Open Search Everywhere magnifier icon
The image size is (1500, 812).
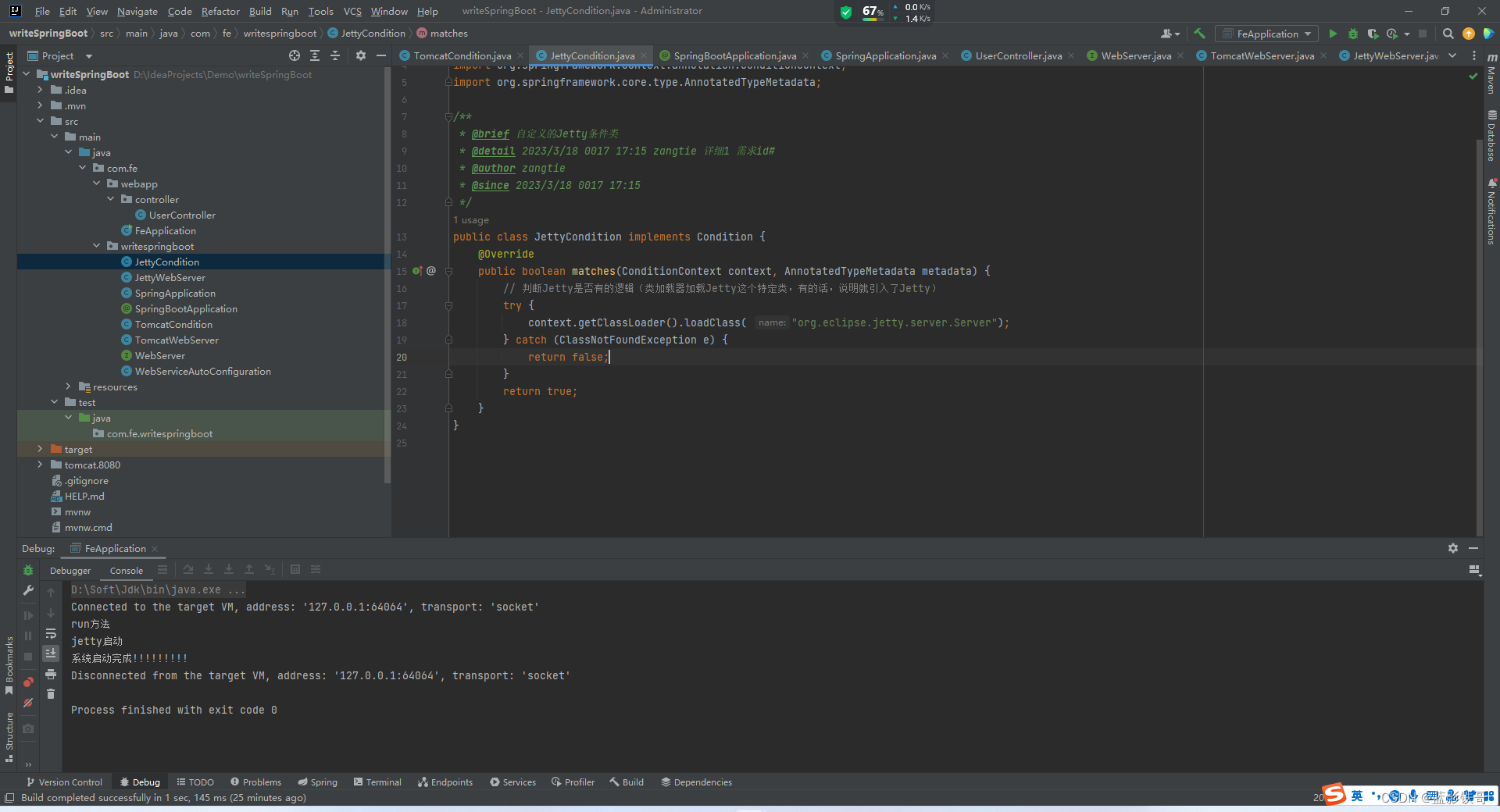pyautogui.click(x=1448, y=34)
